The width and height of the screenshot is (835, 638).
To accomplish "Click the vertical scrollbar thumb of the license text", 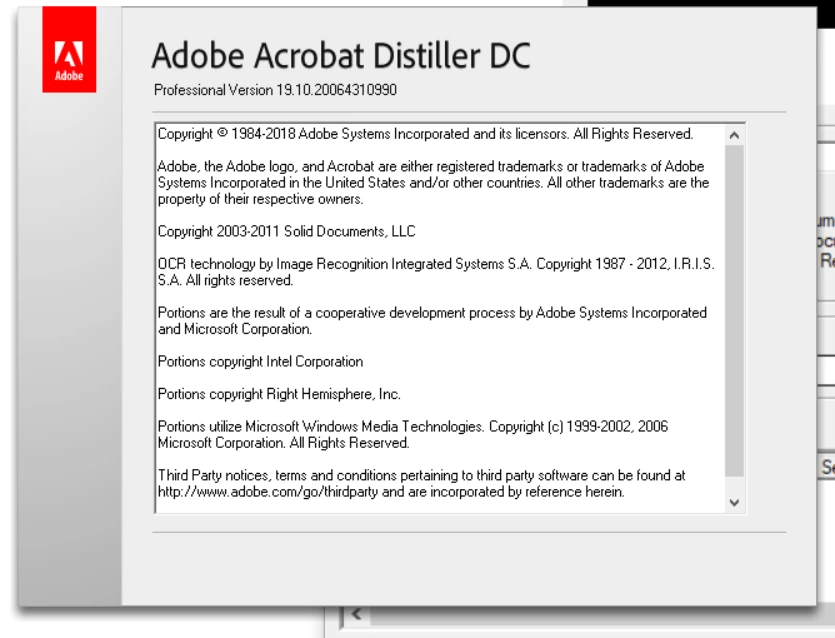I will (x=734, y=311).
